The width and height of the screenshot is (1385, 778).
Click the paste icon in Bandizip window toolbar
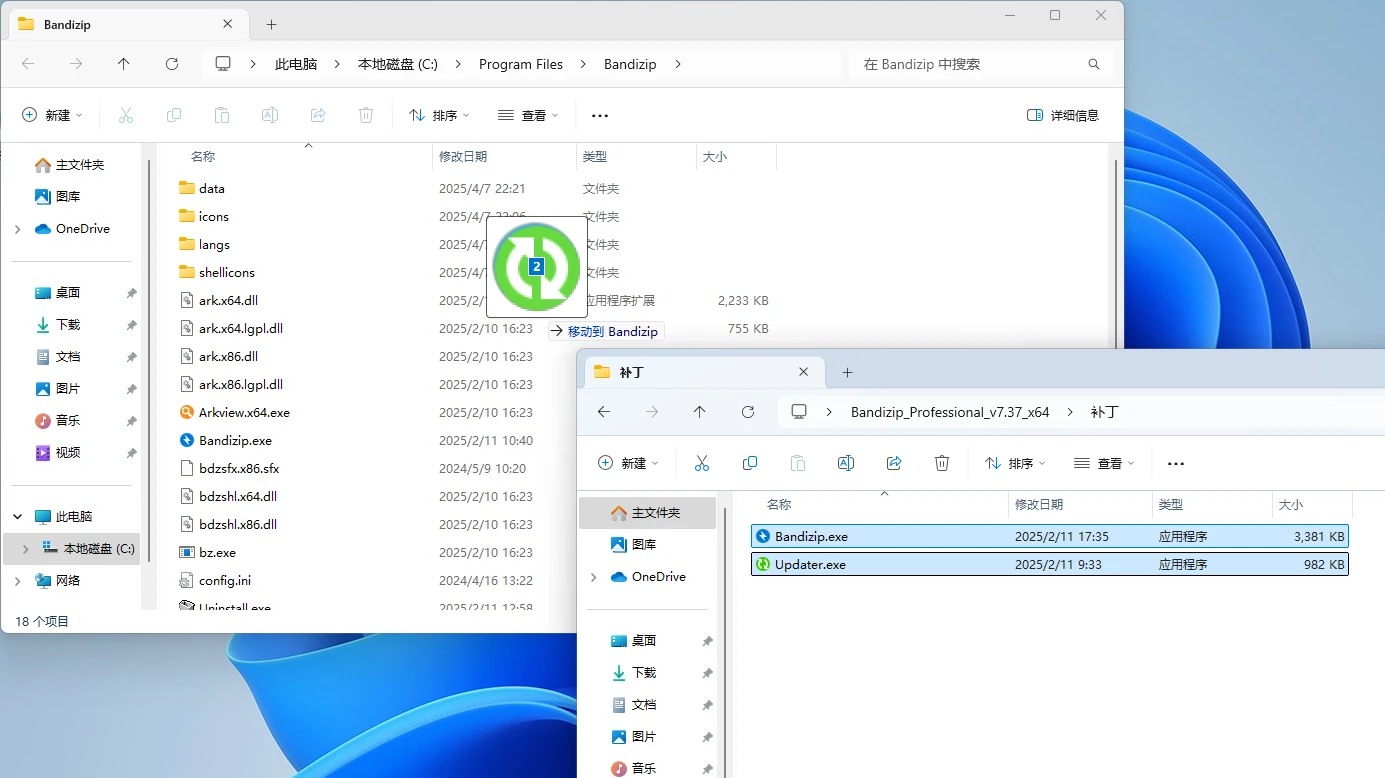222,116
